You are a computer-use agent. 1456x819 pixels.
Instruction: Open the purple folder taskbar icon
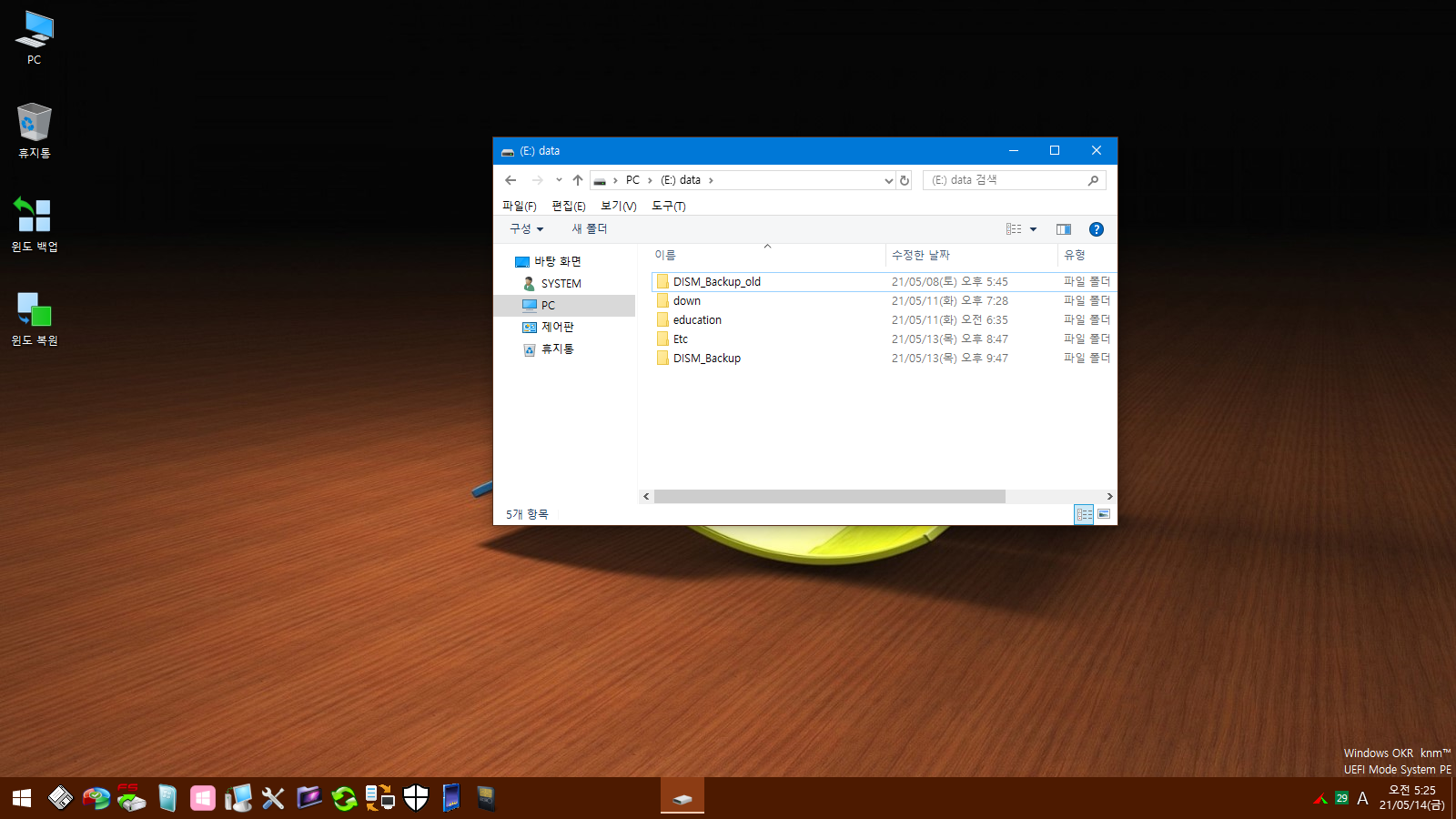[308, 798]
